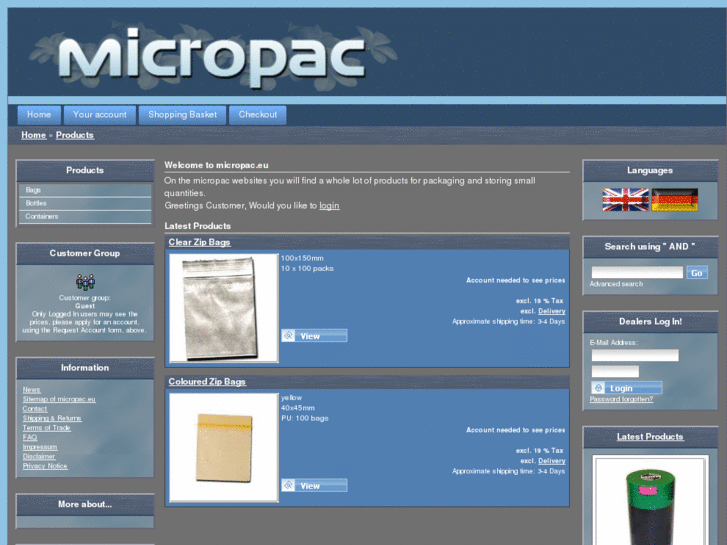Open the Disclaimer link
This screenshot has width=727, height=545.
pyautogui.click(x=39, y=456)
